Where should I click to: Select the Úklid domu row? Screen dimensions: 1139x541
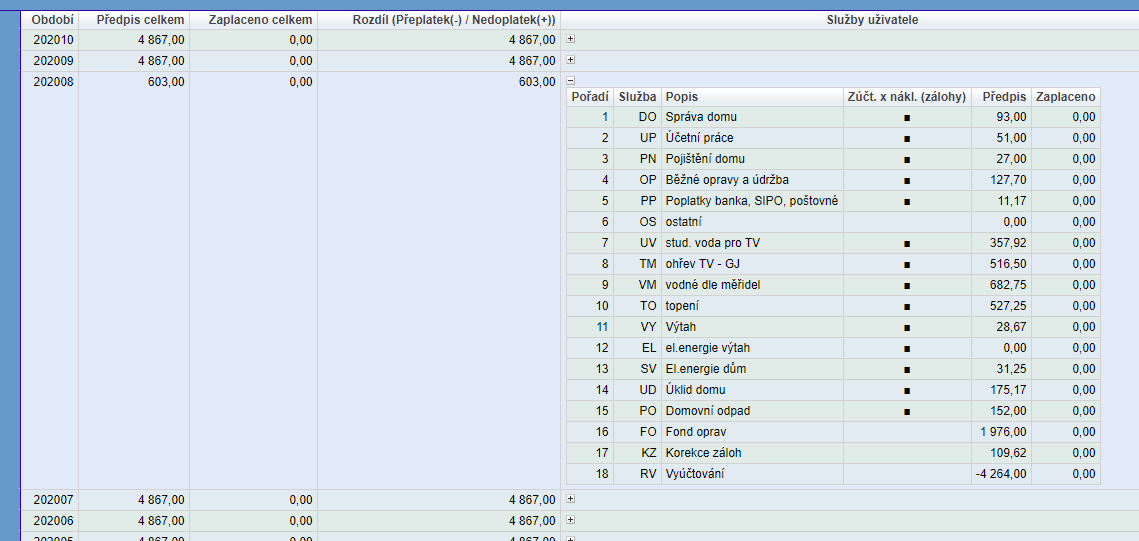point(834,391)
